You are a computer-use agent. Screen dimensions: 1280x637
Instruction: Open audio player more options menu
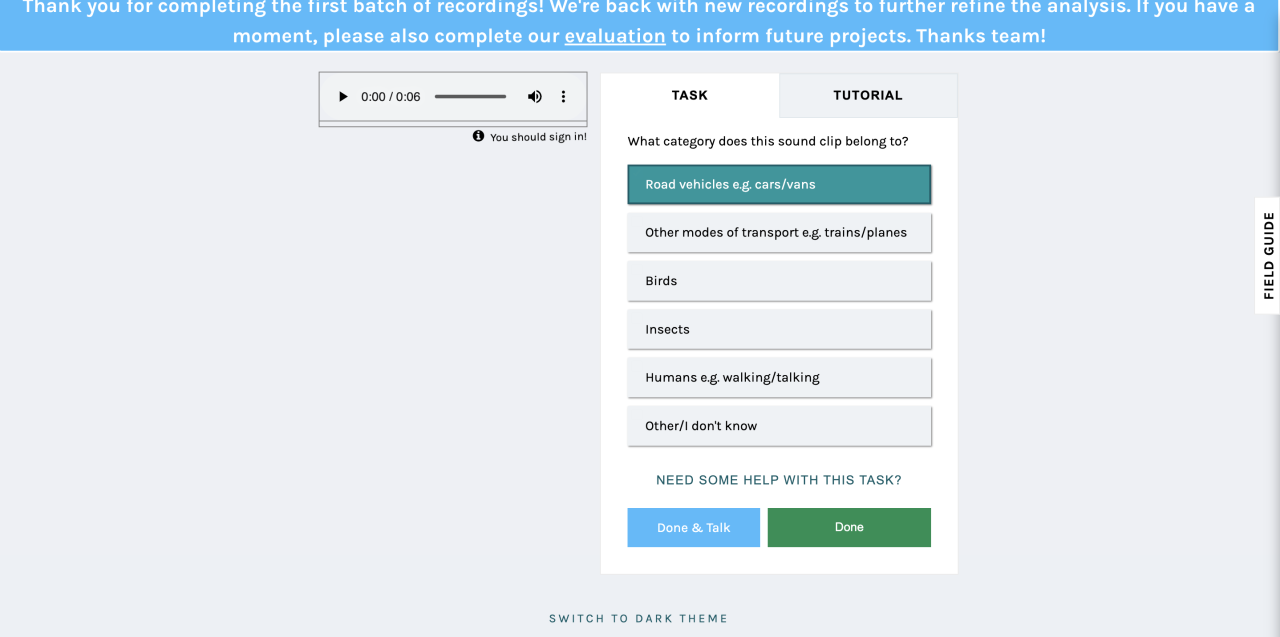[x=563, y=97]
